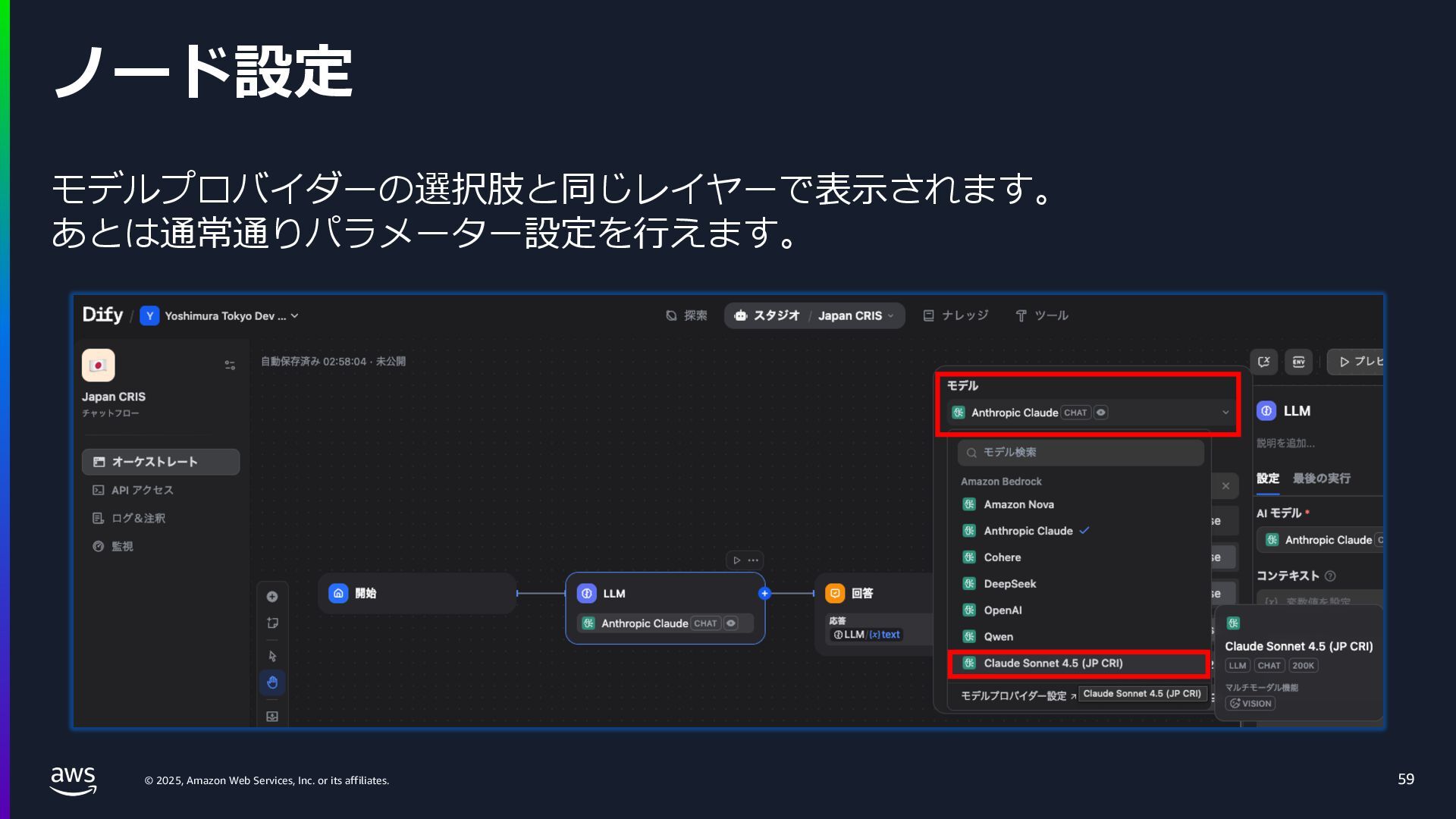The width and height of the screenshot is (1456, 819).
Task: Click the ENV environment variables icon
Action: (1298, 362)
